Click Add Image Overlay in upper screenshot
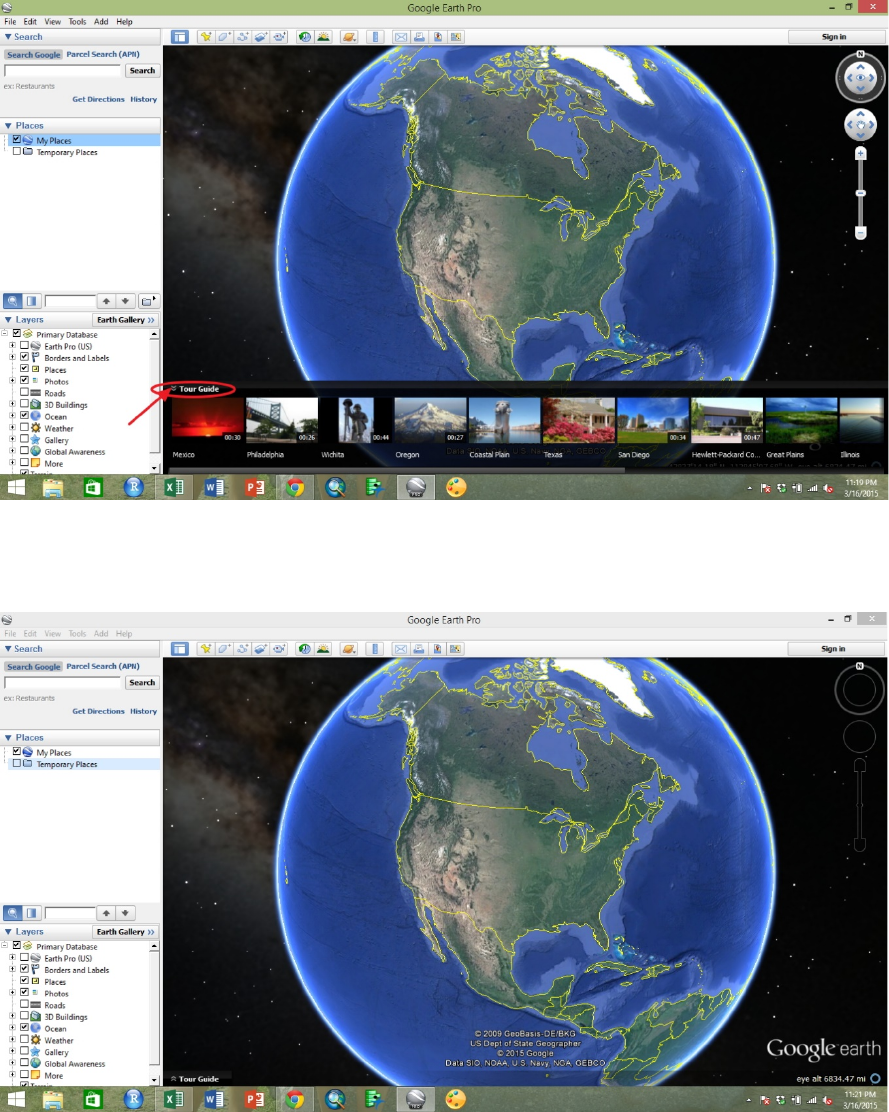 (x=261, y=37)
